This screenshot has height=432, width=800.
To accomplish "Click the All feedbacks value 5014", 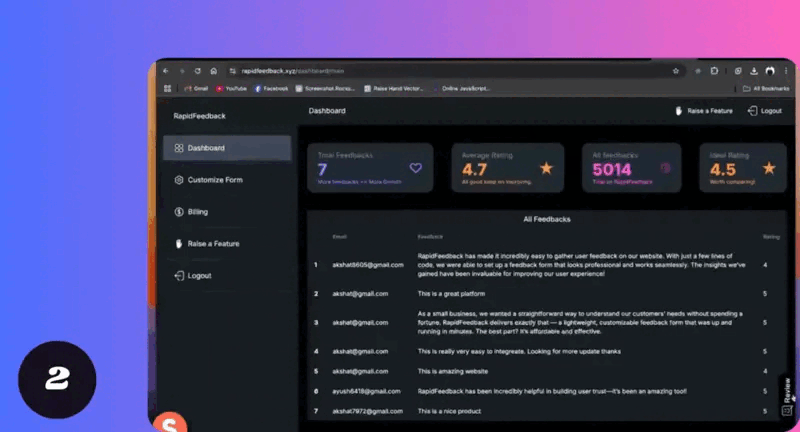I will 612,169.
